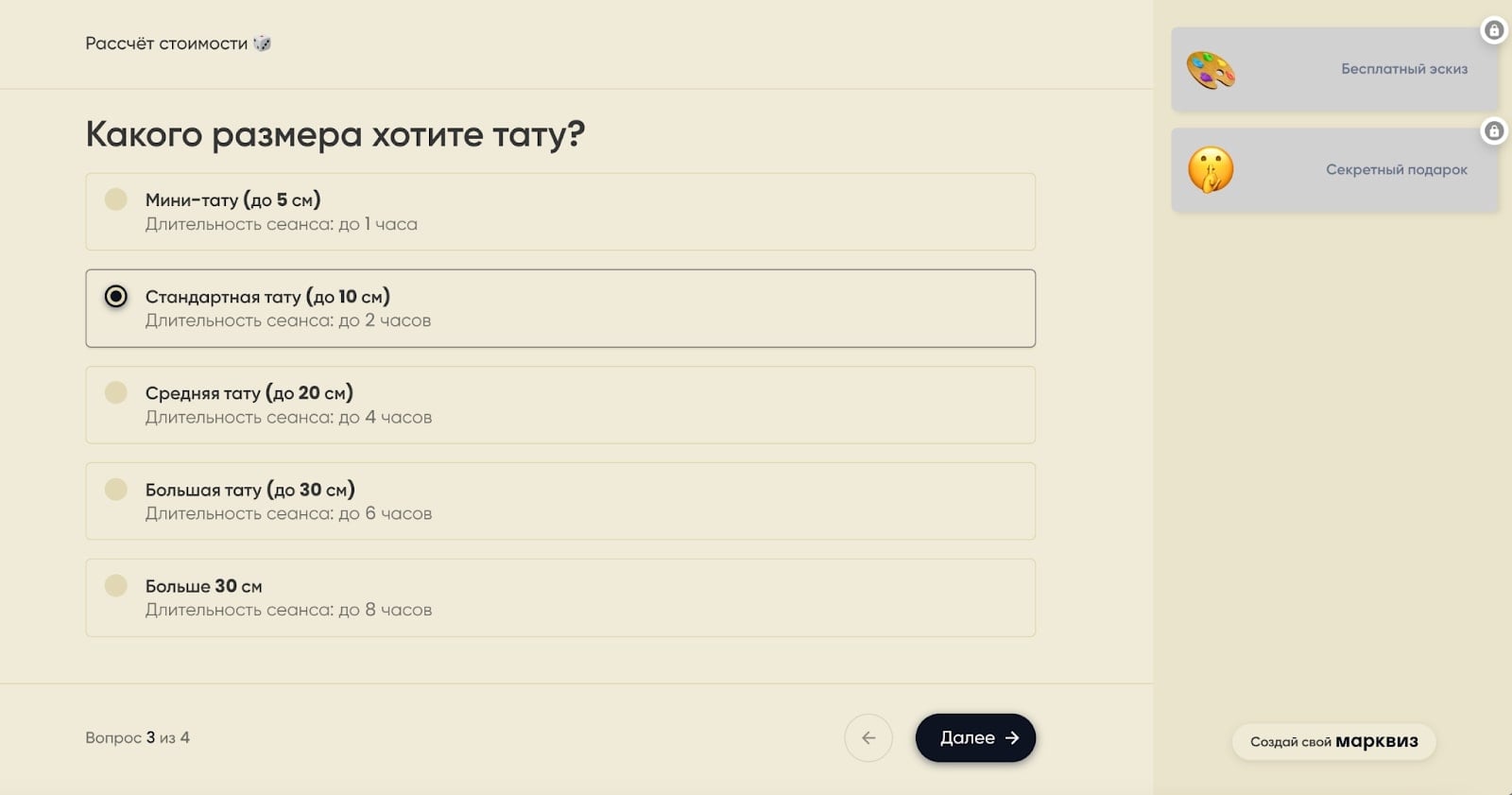Click the Вопрос 3 из 4 progress label

tap(136, 737)
